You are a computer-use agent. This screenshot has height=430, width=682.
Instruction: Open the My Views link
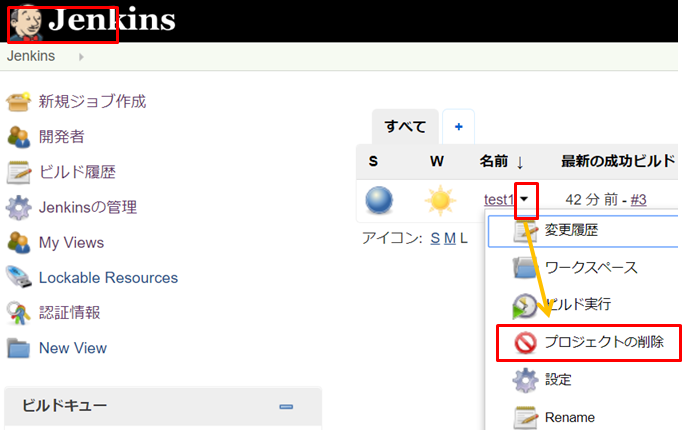71,243
